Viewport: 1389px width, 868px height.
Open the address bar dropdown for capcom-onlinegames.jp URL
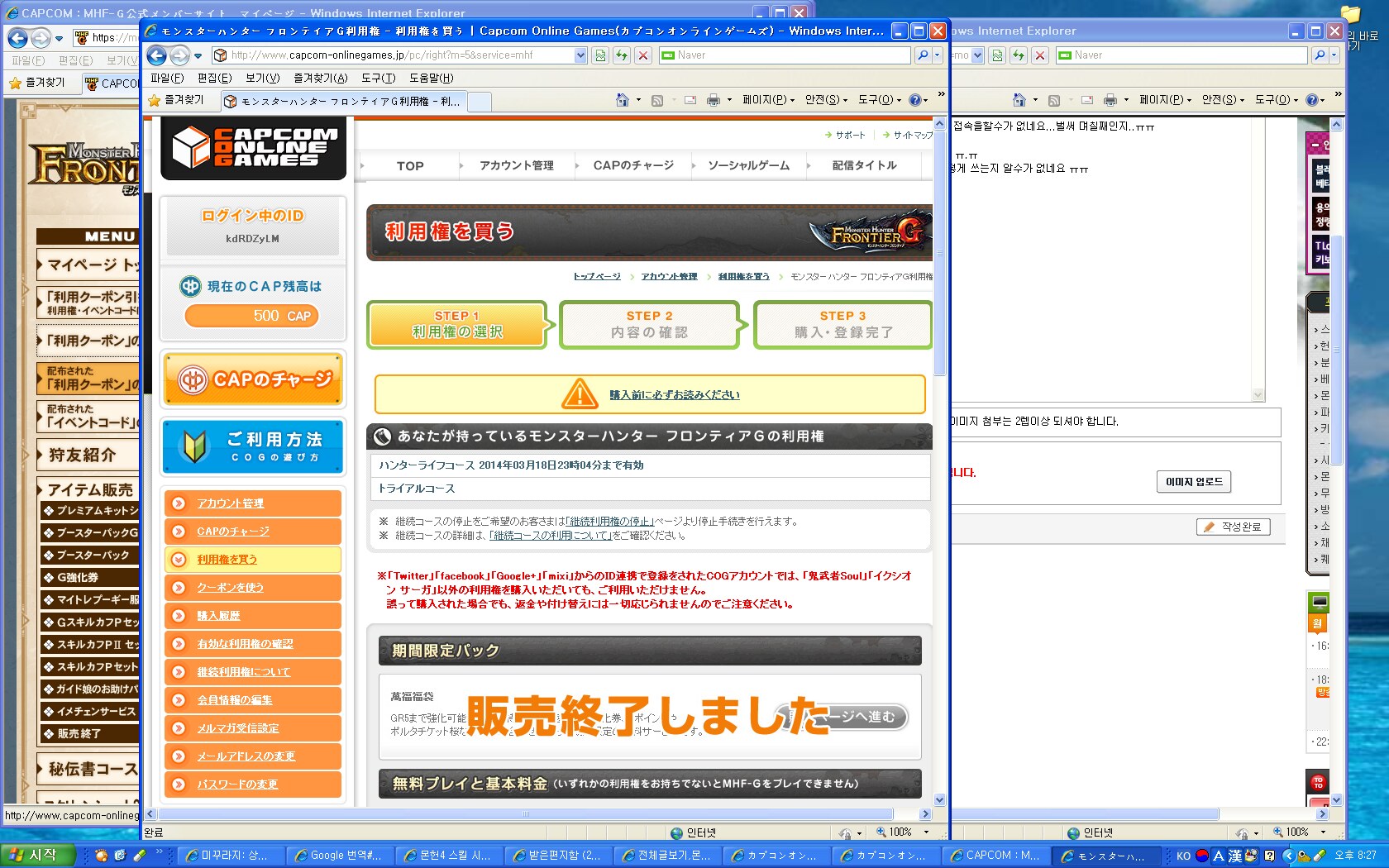point(580,55)
